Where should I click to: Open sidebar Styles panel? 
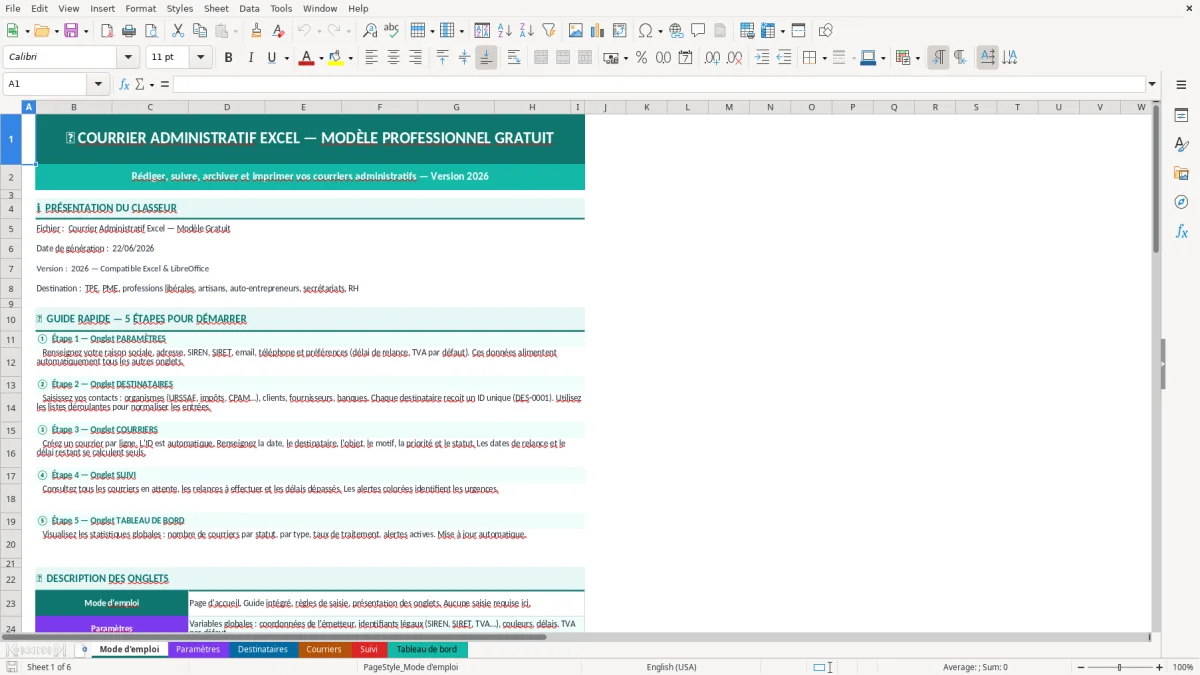coord(1181,144)
